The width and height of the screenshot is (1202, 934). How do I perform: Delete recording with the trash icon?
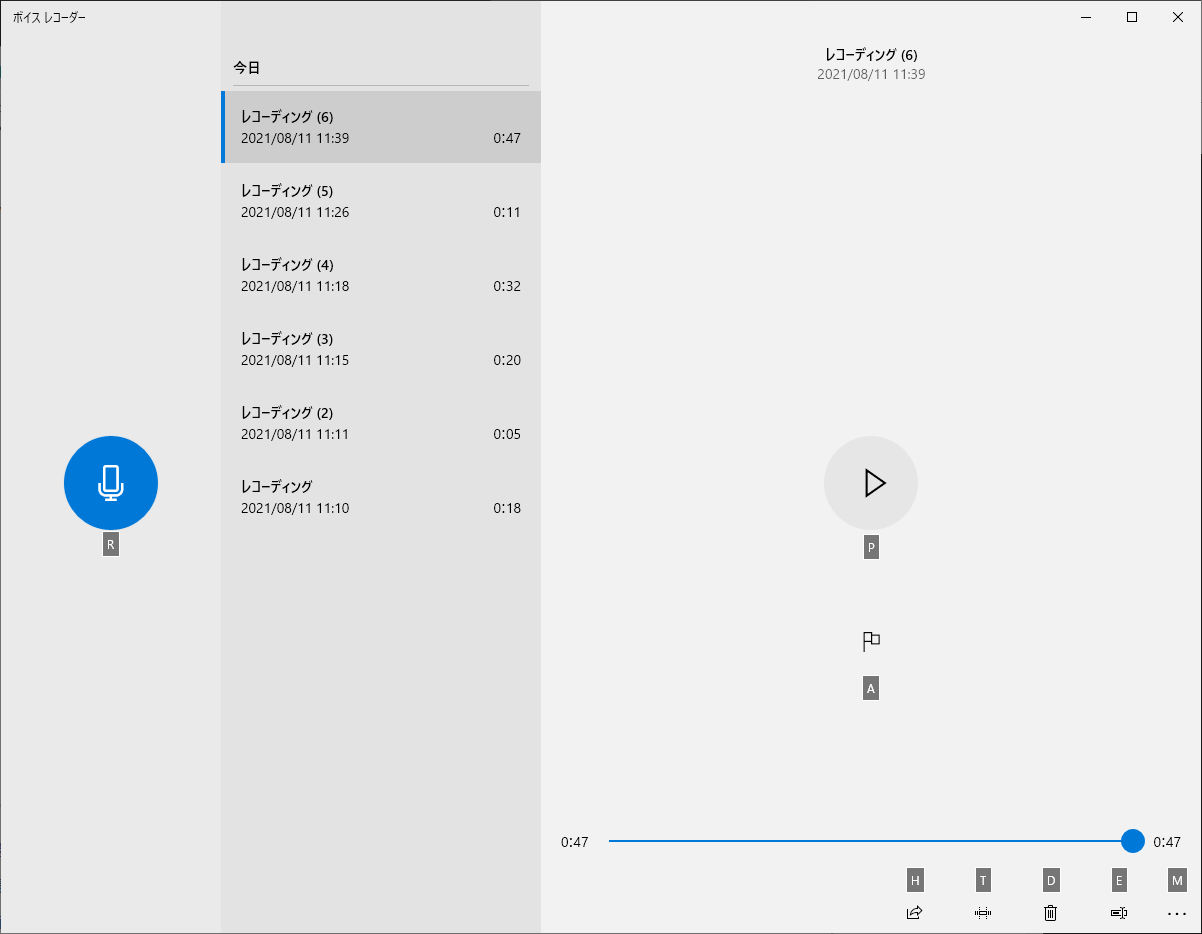[1050, 912]
